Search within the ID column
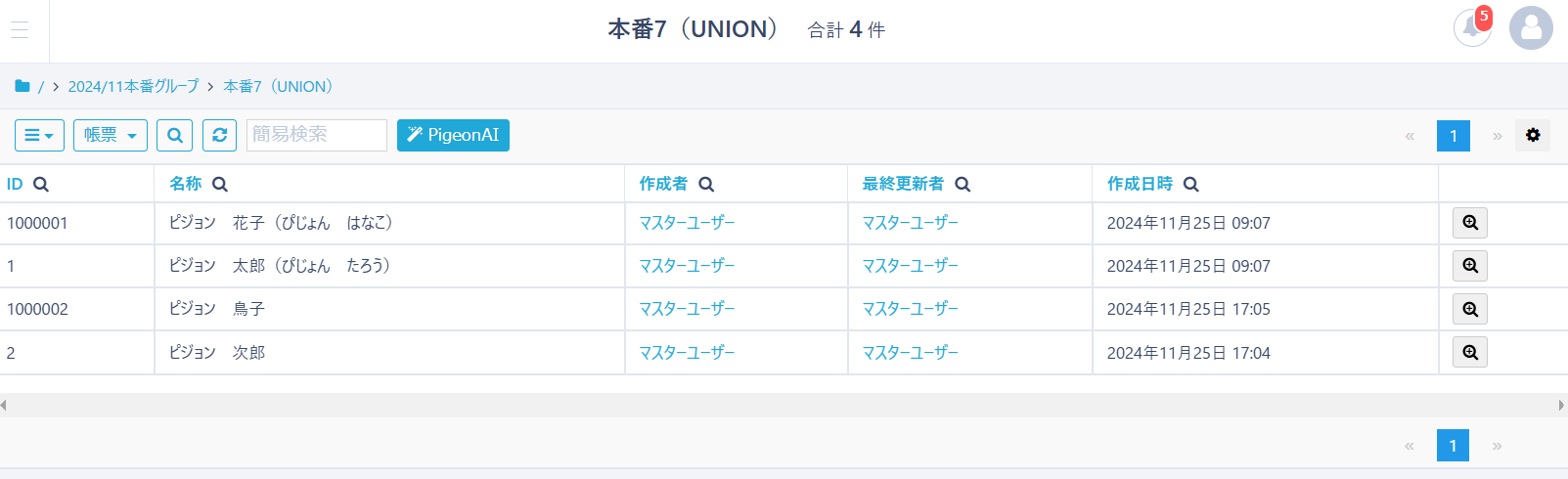 pos(41,184)
